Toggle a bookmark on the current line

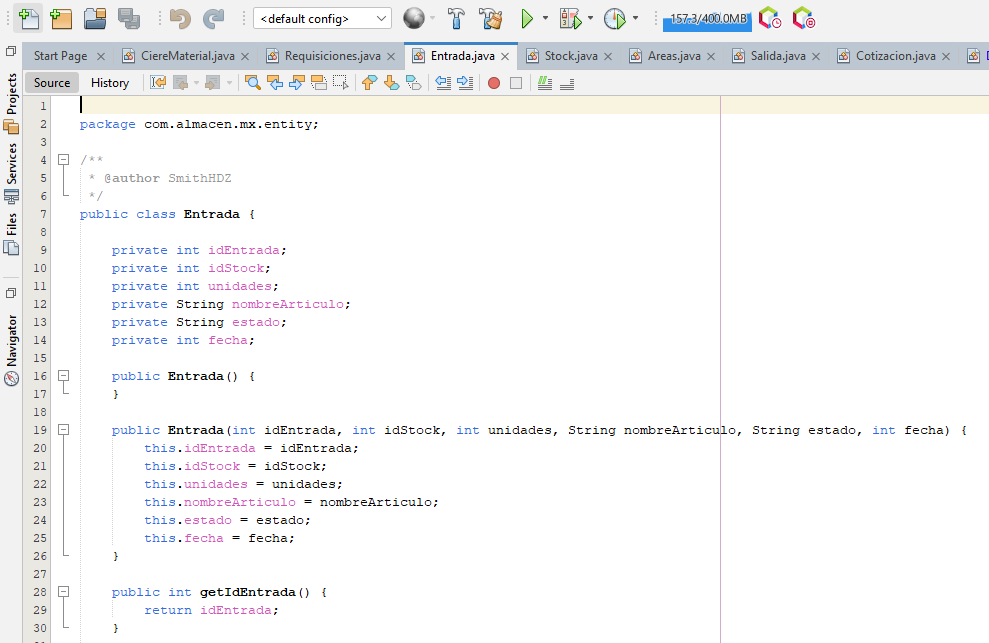coord(414,83)
